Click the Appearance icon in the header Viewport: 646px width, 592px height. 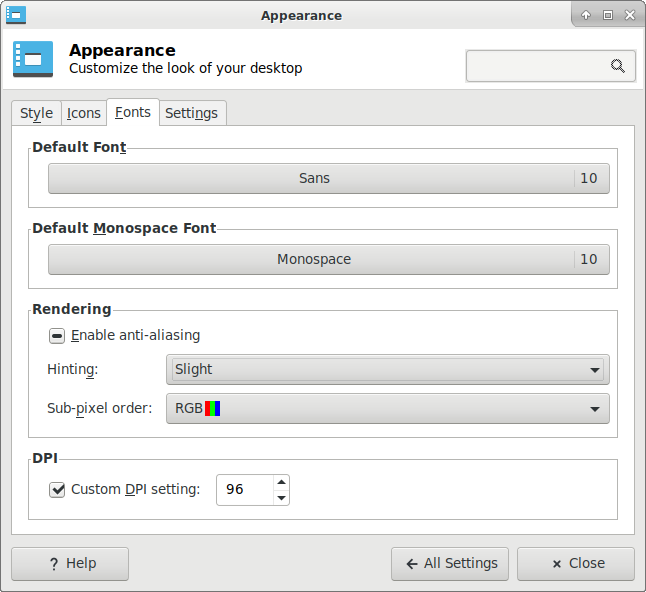point(33,59)
